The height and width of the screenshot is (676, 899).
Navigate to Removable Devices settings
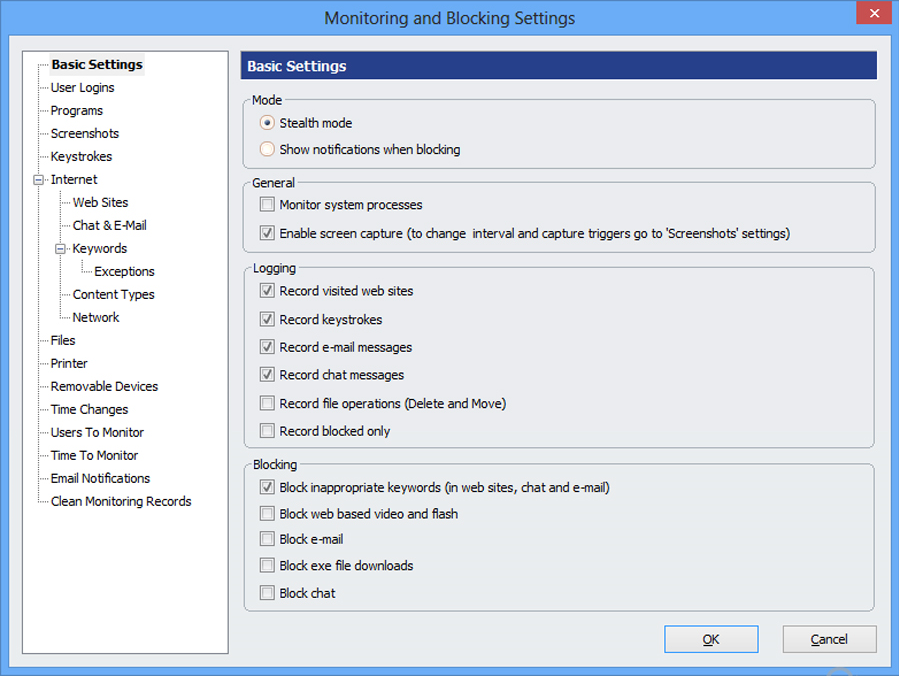click(104, 387)
